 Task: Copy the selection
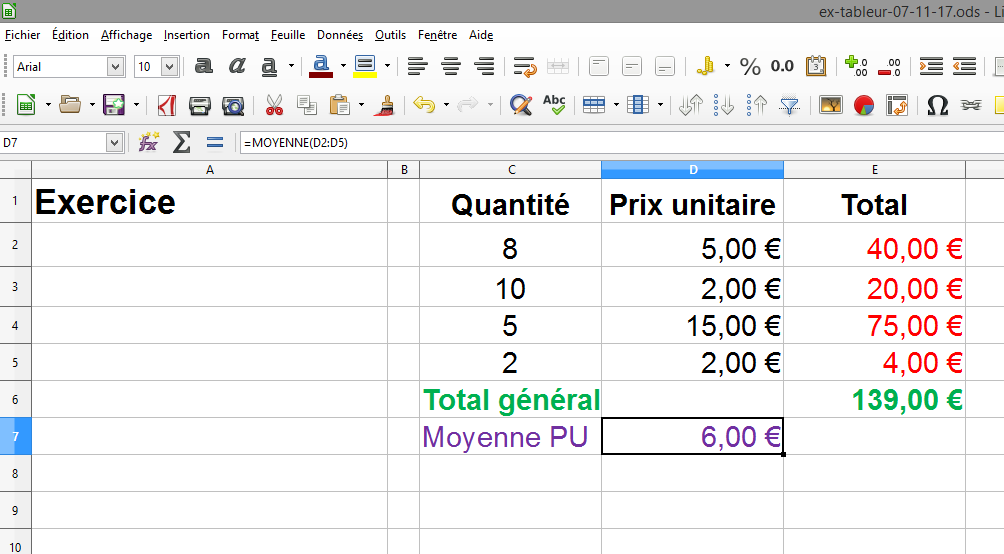(307, 104)
